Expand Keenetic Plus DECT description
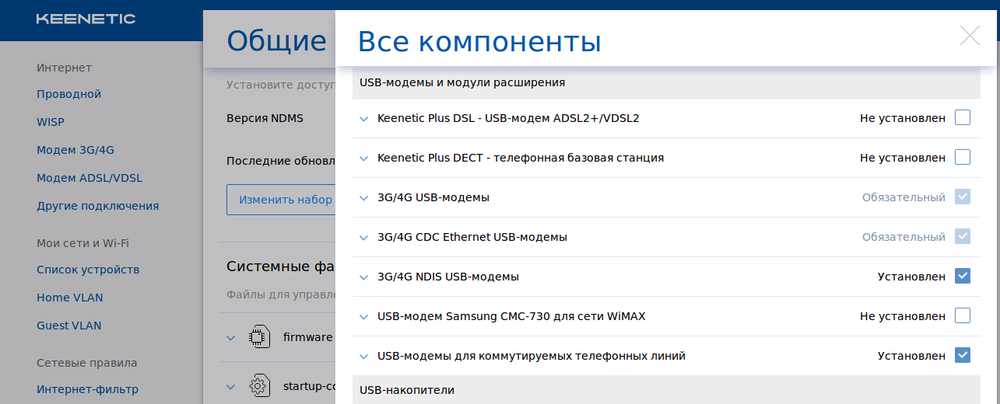This screenshot has width=1000, height=404. [x=364, y=158]
